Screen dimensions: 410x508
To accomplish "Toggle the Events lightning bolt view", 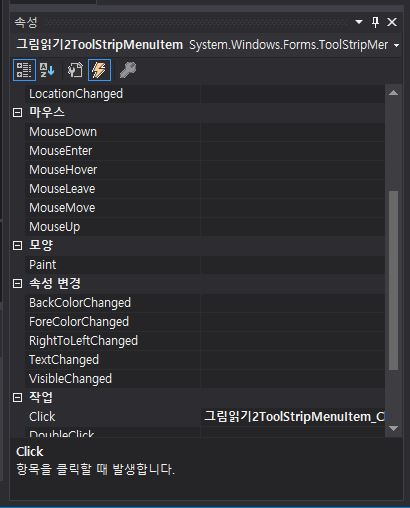I will click(x=99, y=70).
